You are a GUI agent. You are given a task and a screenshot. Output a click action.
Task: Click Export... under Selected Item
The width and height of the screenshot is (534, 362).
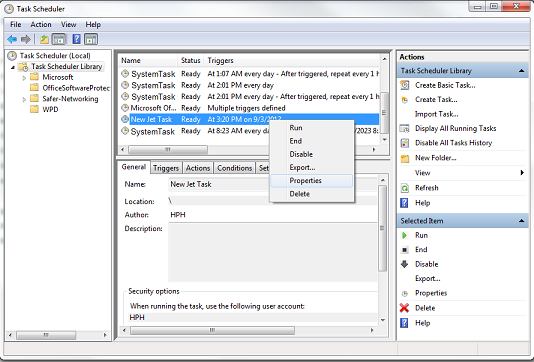click(x=428, y=279)
